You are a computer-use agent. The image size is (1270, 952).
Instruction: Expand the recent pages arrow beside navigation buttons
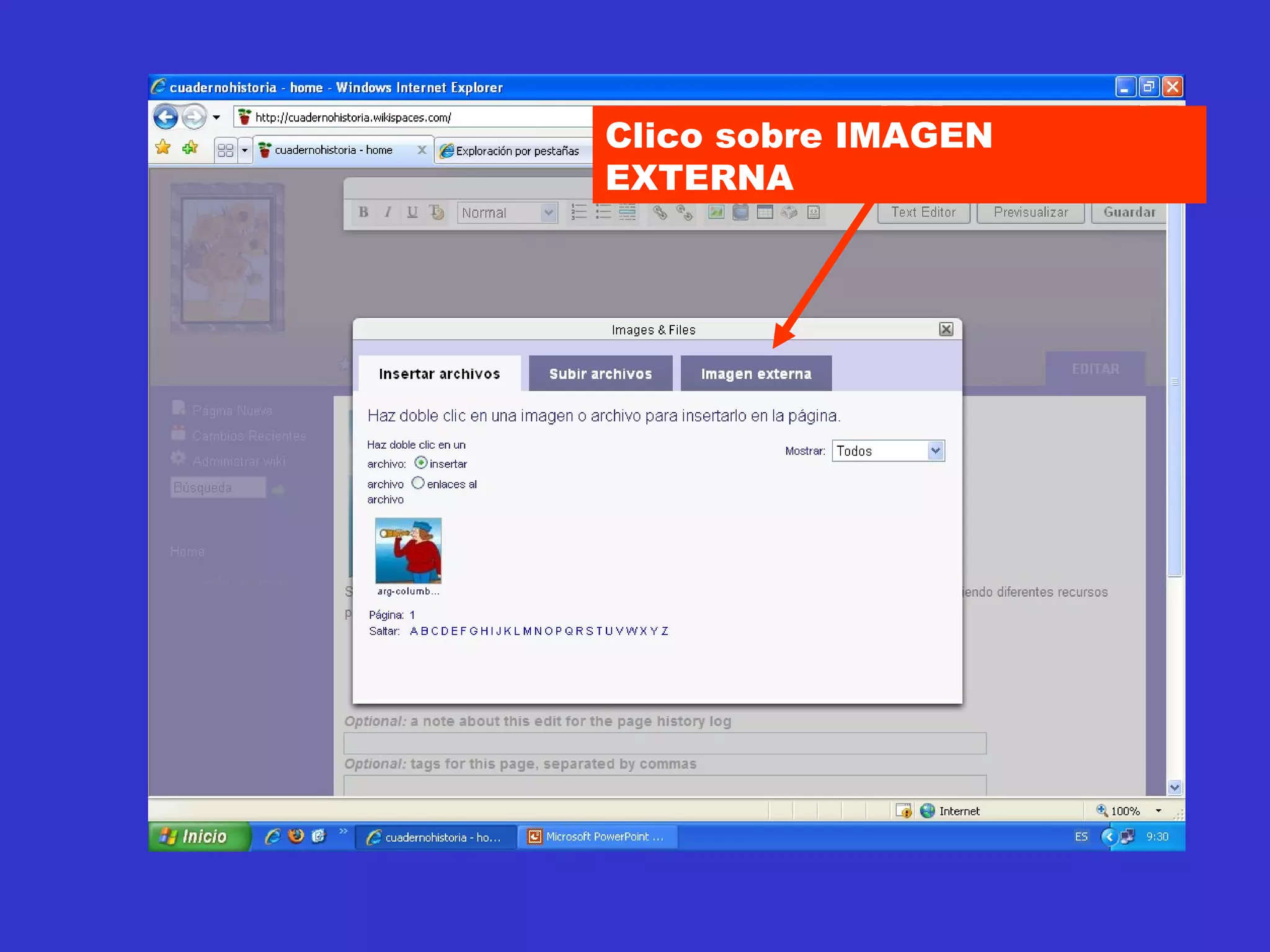tap(216, 117)
